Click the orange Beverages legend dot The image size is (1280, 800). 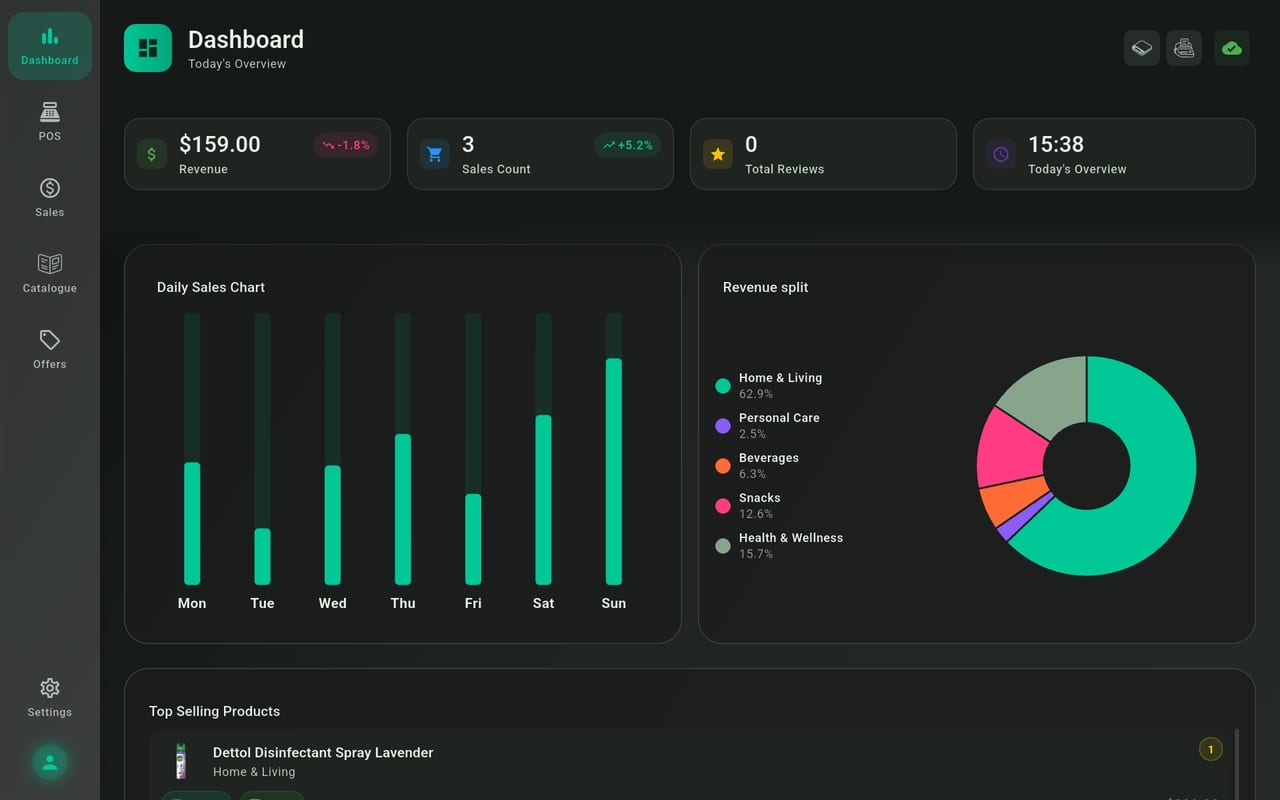pos(723,466)
